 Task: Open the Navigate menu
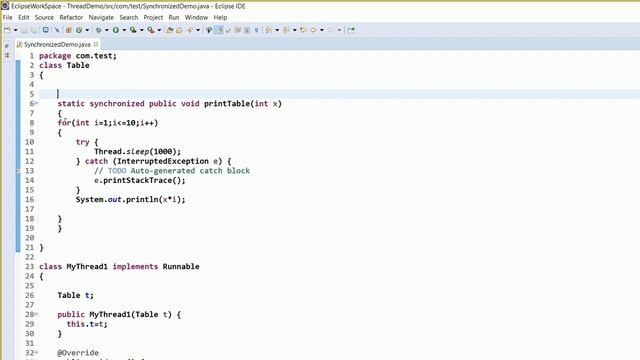coord(101,18)
